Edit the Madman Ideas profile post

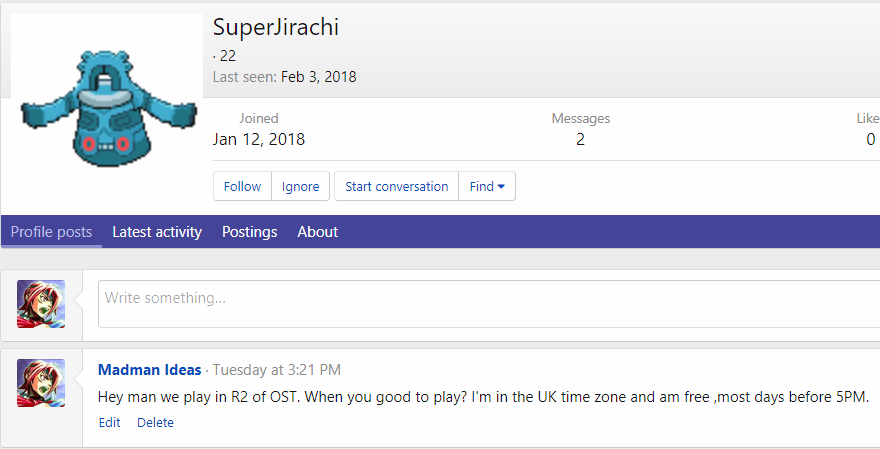point(109,423)
